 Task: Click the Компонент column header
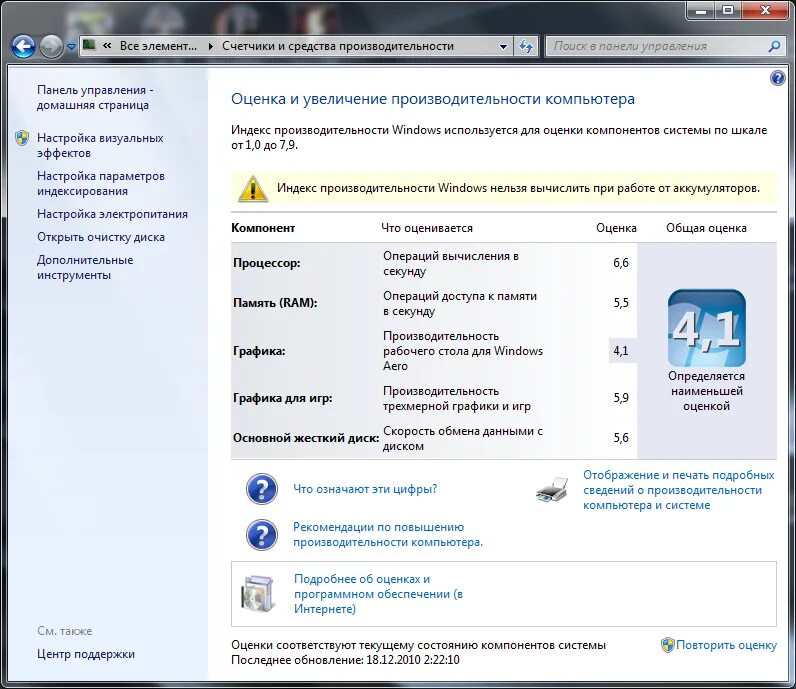[263, 228]
